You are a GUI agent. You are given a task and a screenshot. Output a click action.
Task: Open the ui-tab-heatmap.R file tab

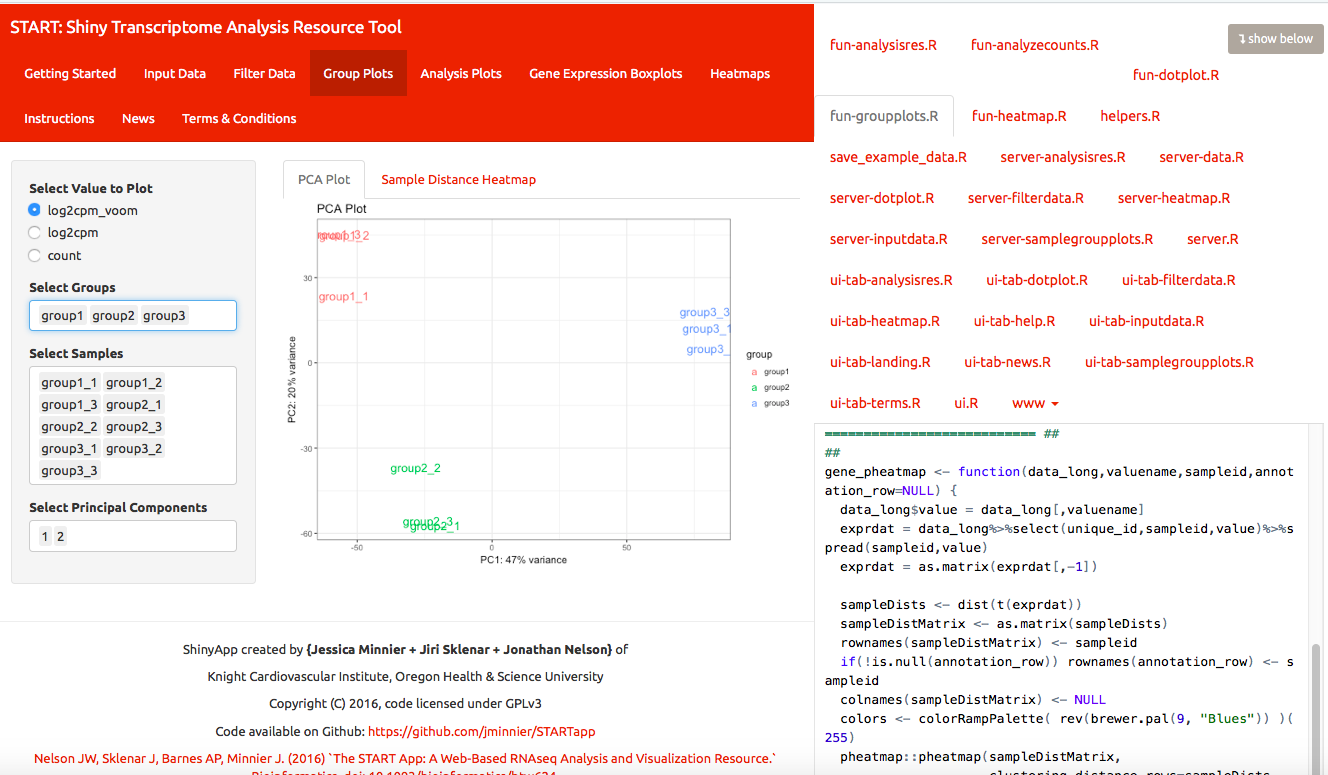point(885,321)
